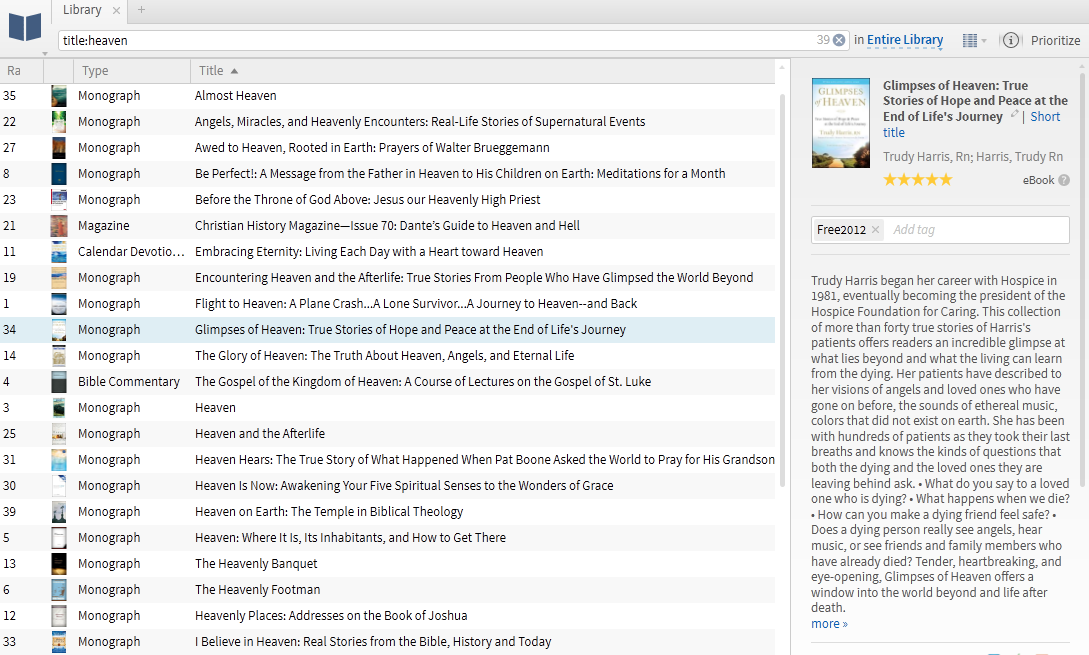Click the Prioritize button
The image size is (1089, 655).
(1055, 40)
